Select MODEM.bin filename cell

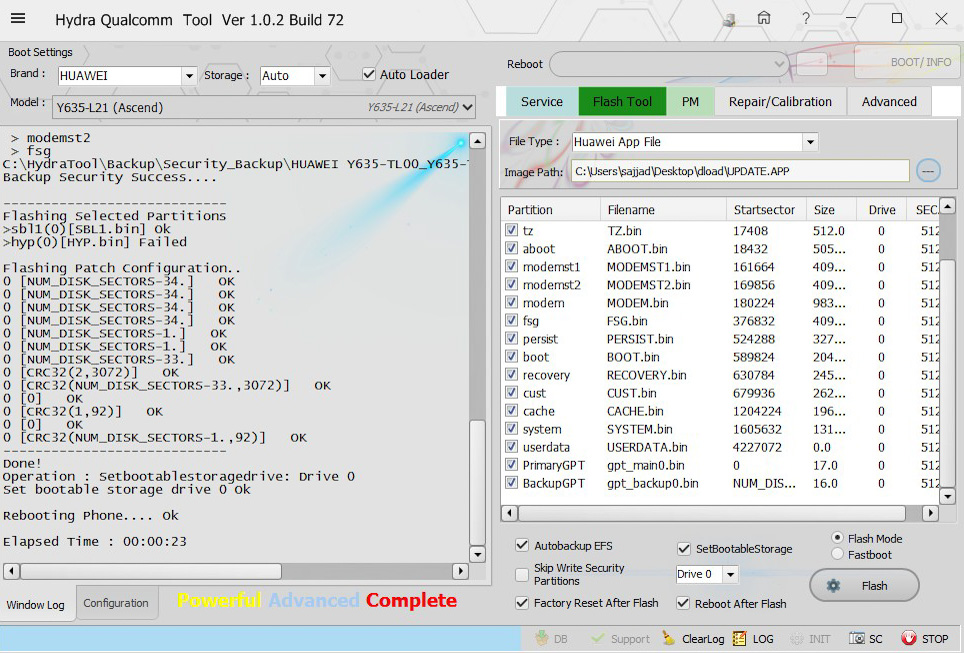coord(638,303)
